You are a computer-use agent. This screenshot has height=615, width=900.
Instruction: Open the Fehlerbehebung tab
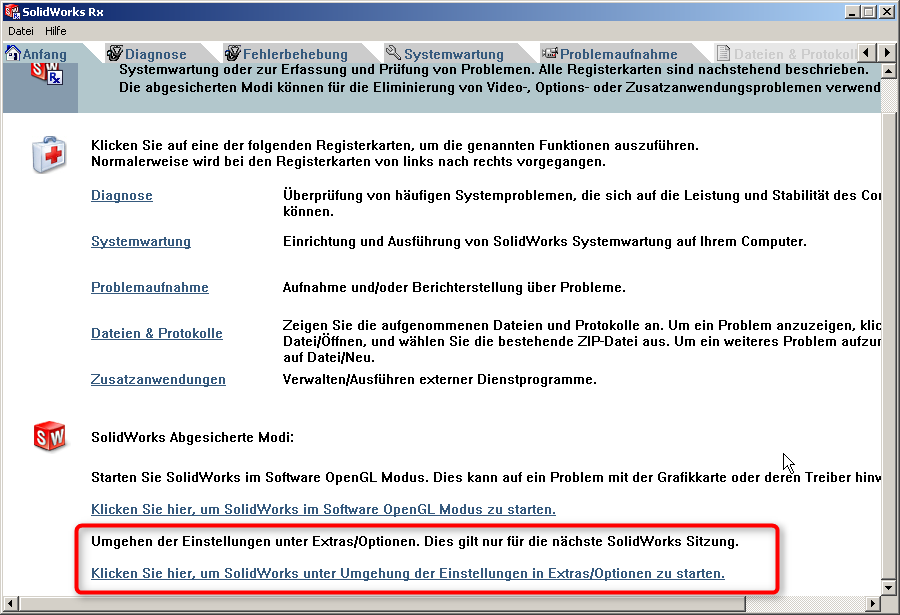tap(295, 54)
